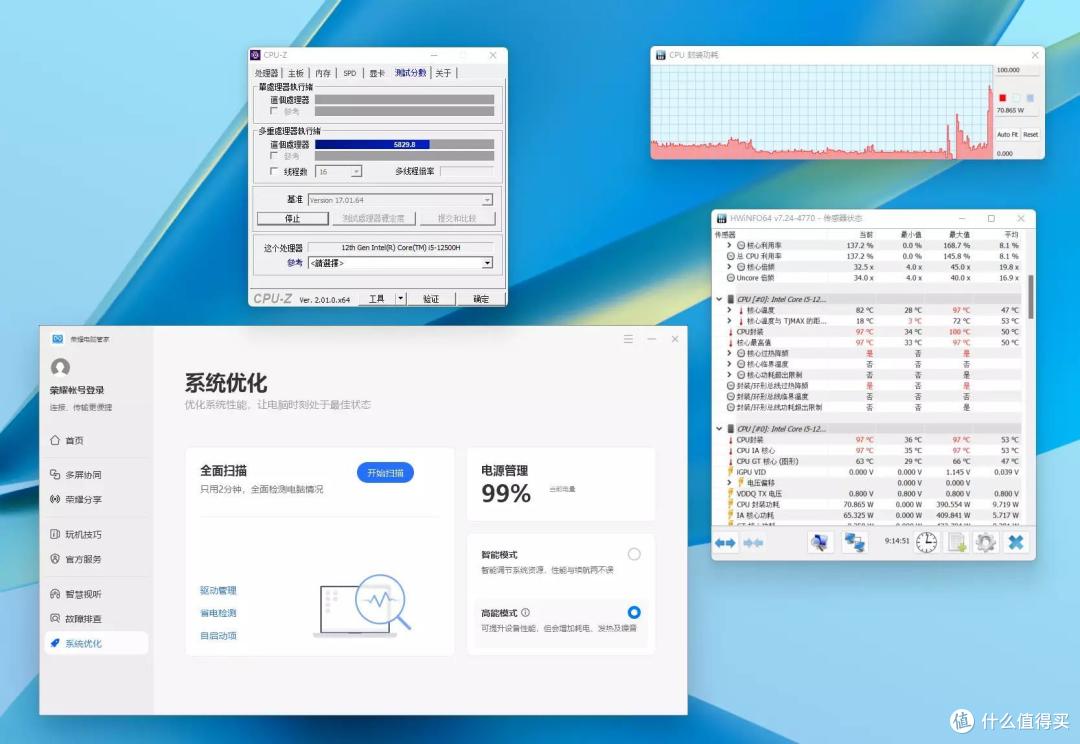Click the 验证 button in CPU-Z

pos(431,298)
